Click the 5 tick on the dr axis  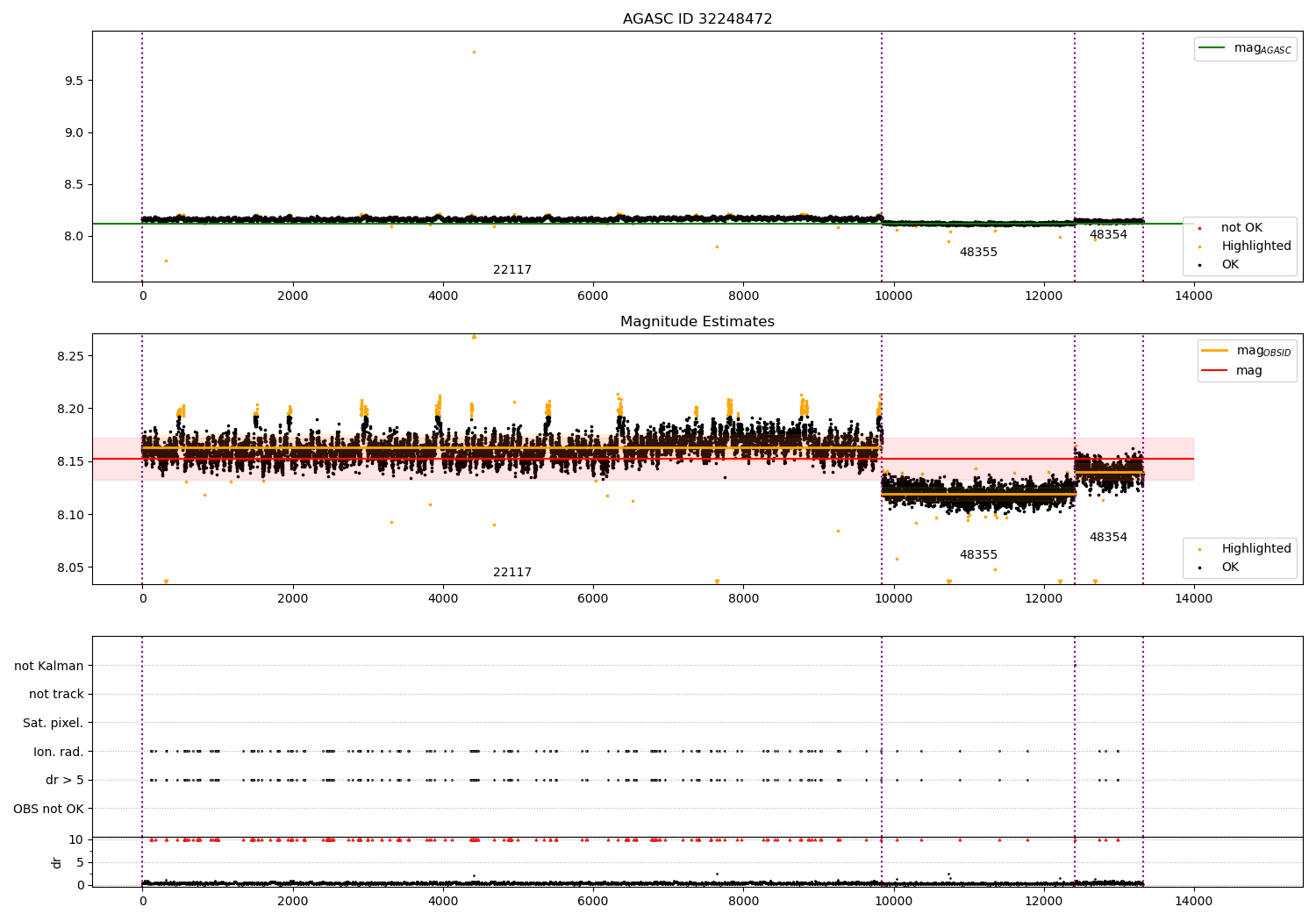tap(80, 862)
